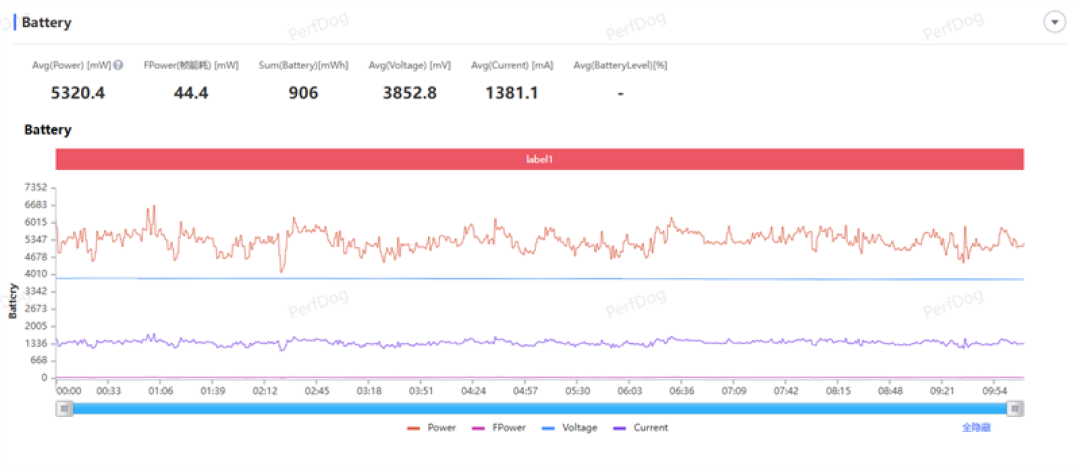Select the red label1 bar
This screenshot has width=1080, height=467.
(540, 159)
